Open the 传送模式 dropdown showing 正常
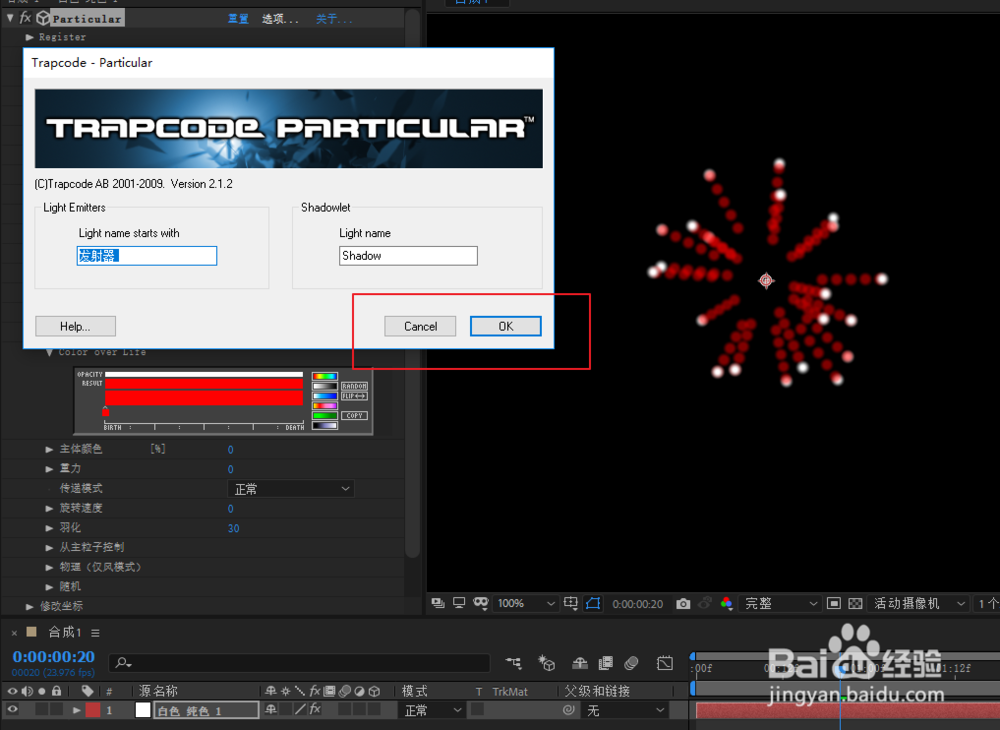Image resolution: width=1000 pixels, height=730 pixels. click(291, 489)
